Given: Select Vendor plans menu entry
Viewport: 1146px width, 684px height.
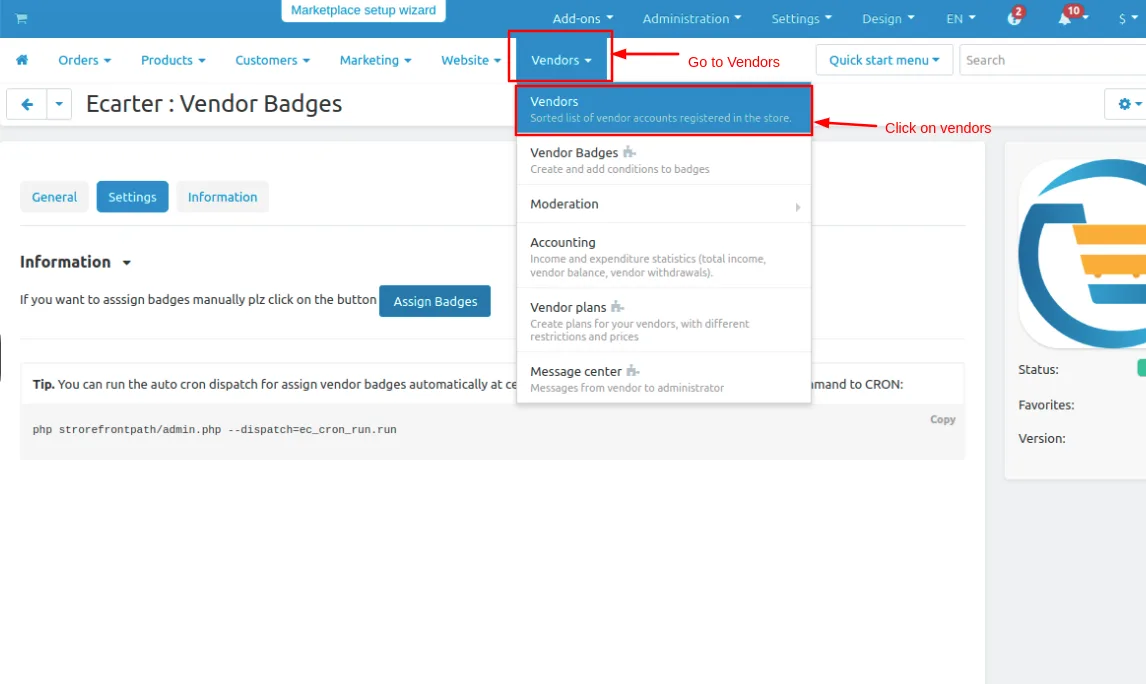Looking at the screenshot, I should click(664, 321).
